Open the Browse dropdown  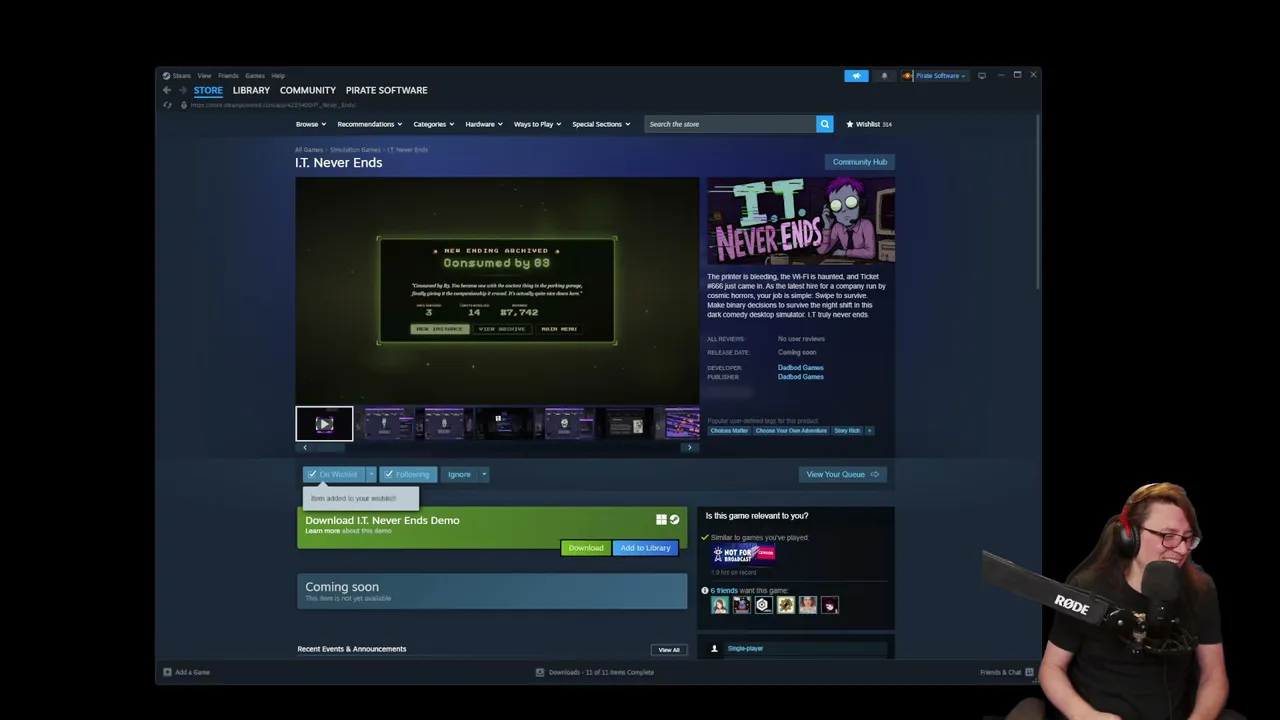311,124
